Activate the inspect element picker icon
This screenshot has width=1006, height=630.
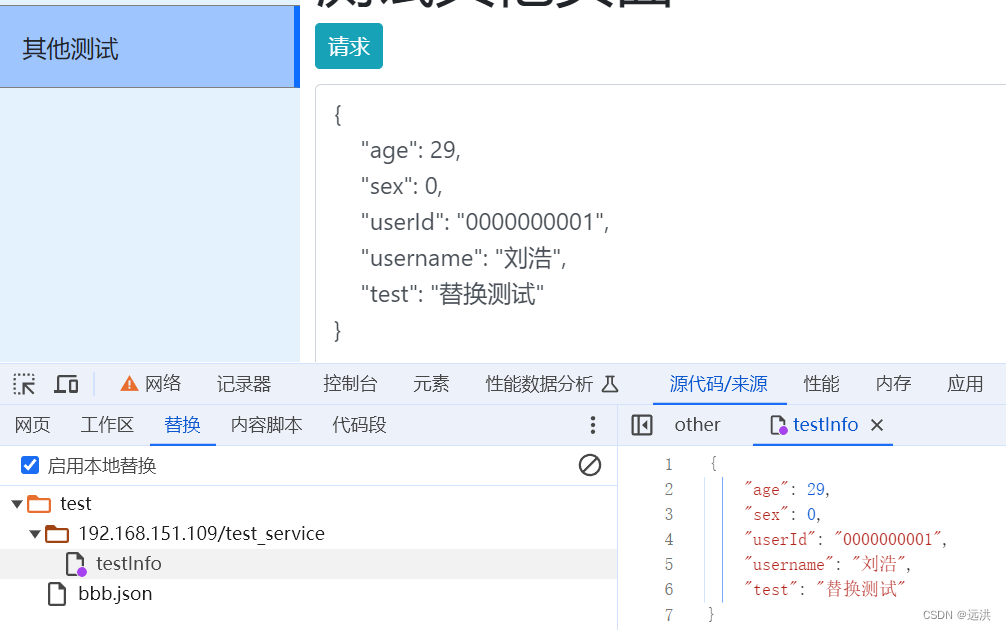pyautogui.click(x=24, y=384)
